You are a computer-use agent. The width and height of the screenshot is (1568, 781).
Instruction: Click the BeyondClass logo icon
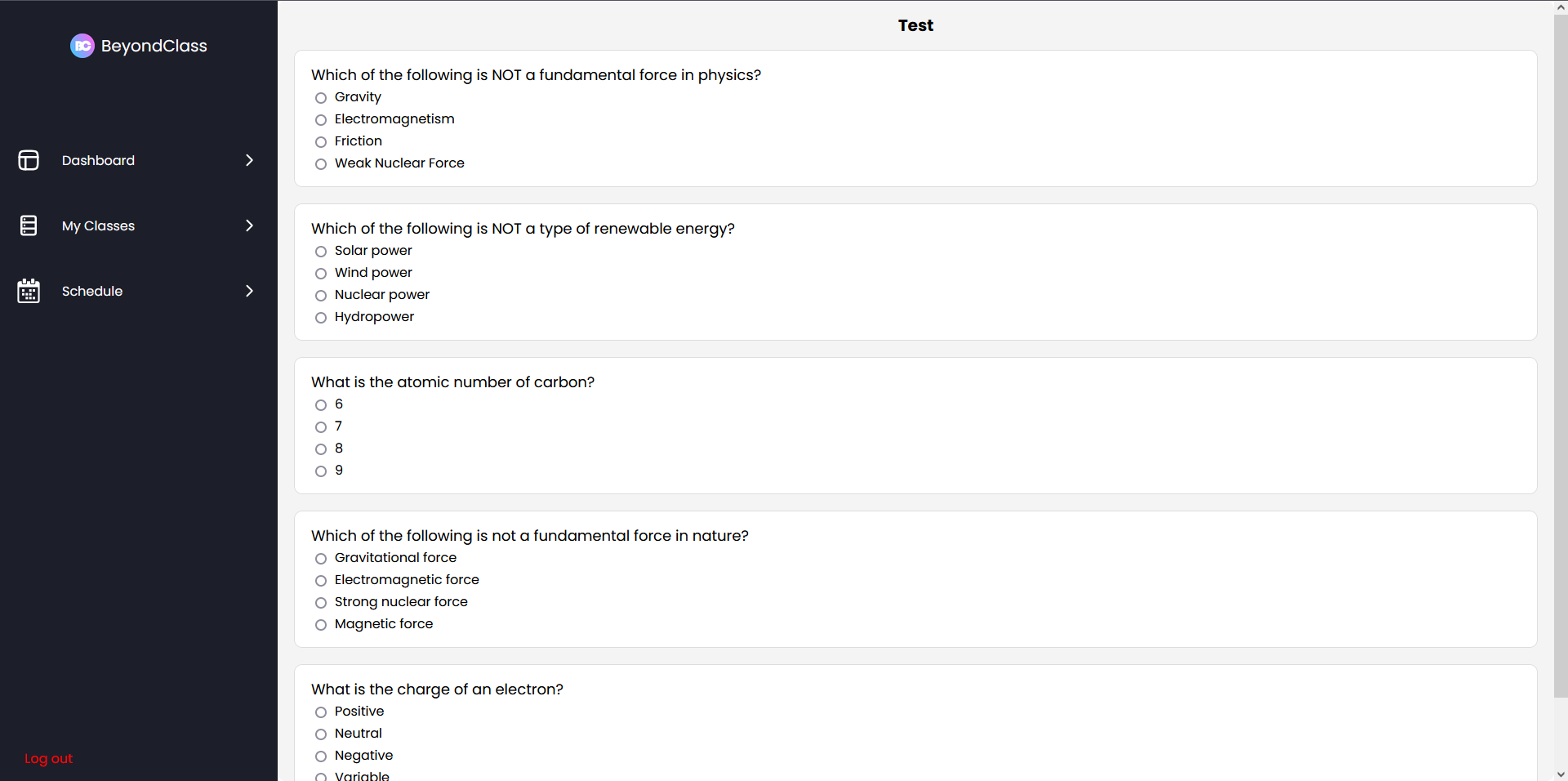pos(82,46)
